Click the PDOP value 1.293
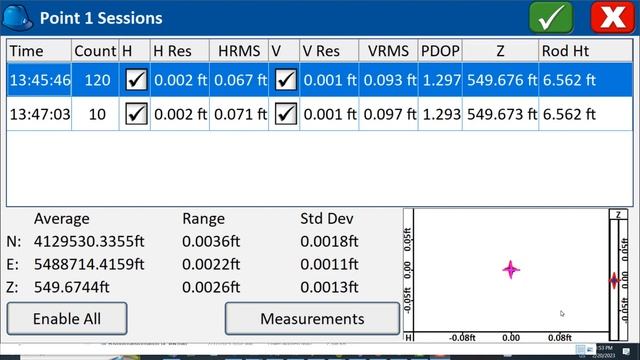This screenshot has width=640, height=360. point(441,114)
